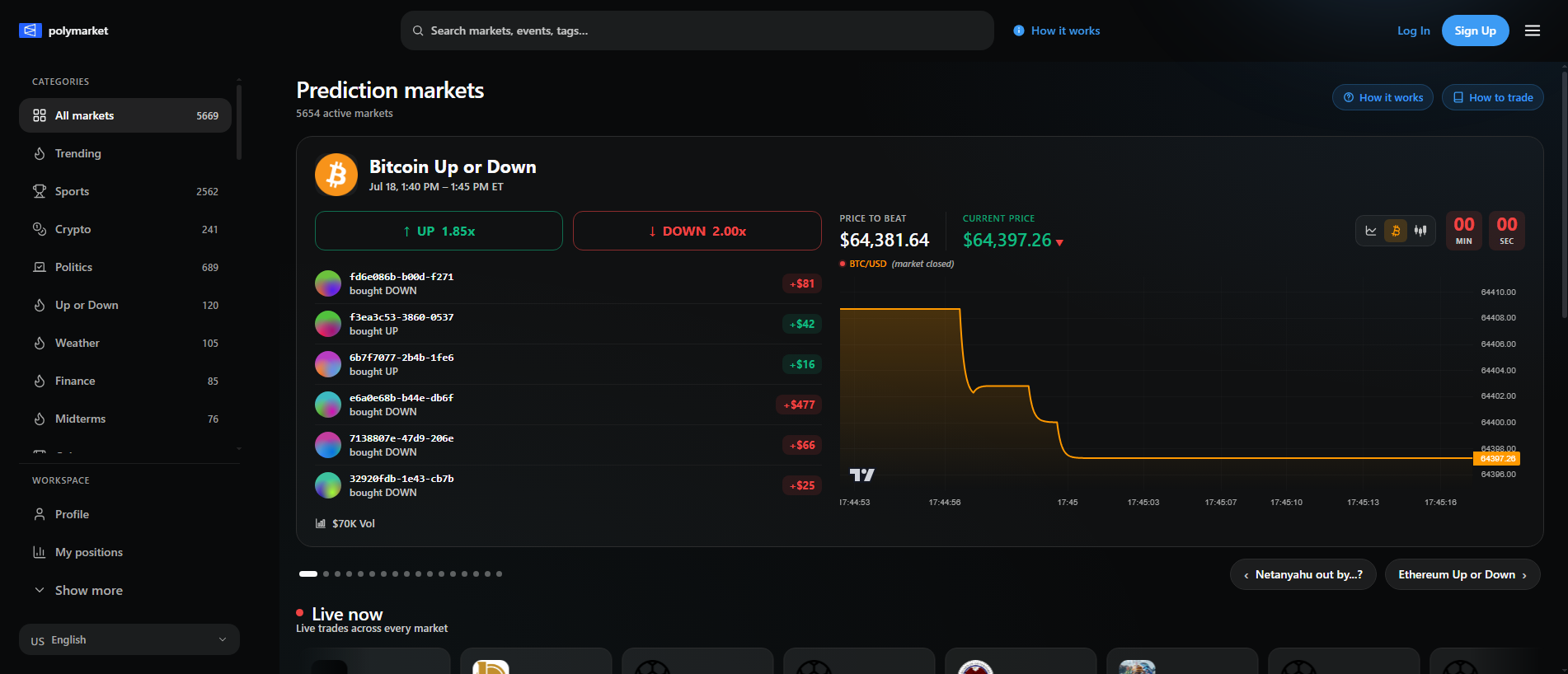Click the Sign Up button
Viewport: 1568px width, 674px height.
(1475, 30)
